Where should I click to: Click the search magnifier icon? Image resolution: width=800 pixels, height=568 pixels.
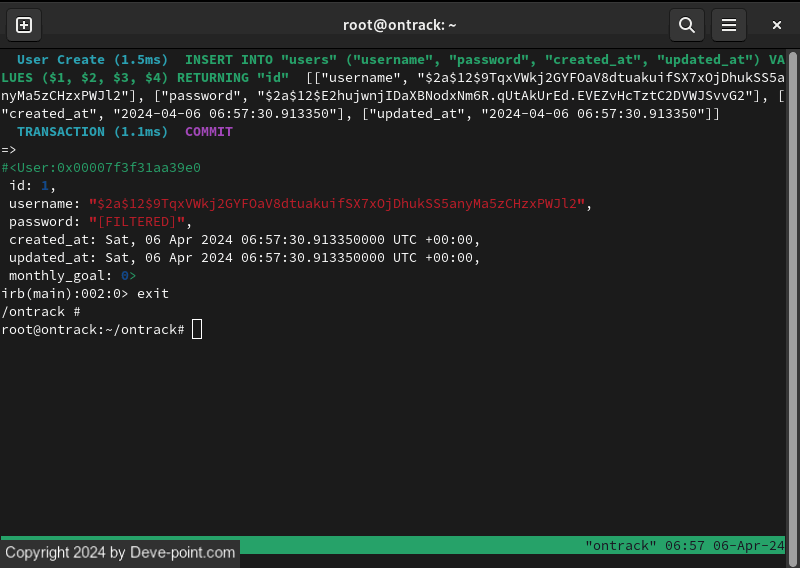pyautogui.click(x=686, y=25)
